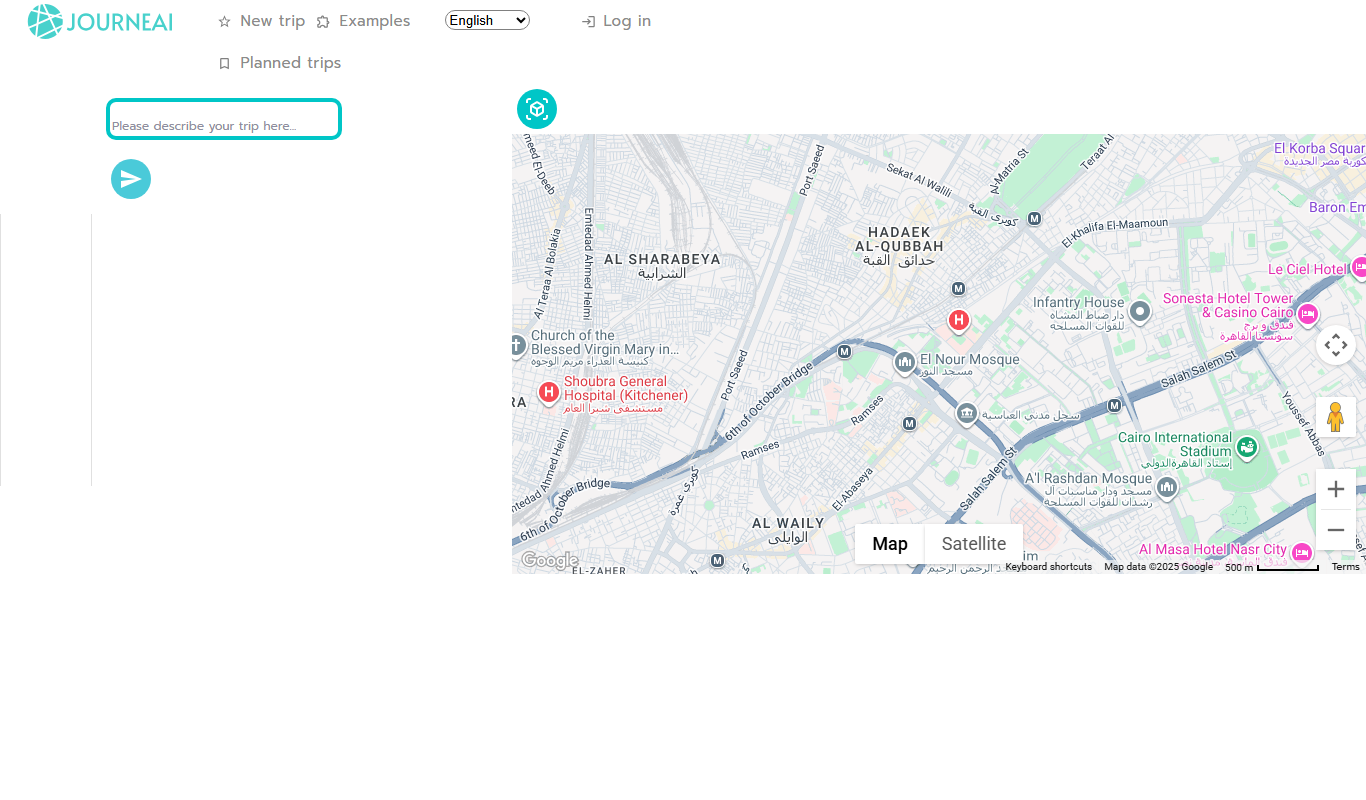Click the Infantry House pin

tap(1139, 312)
